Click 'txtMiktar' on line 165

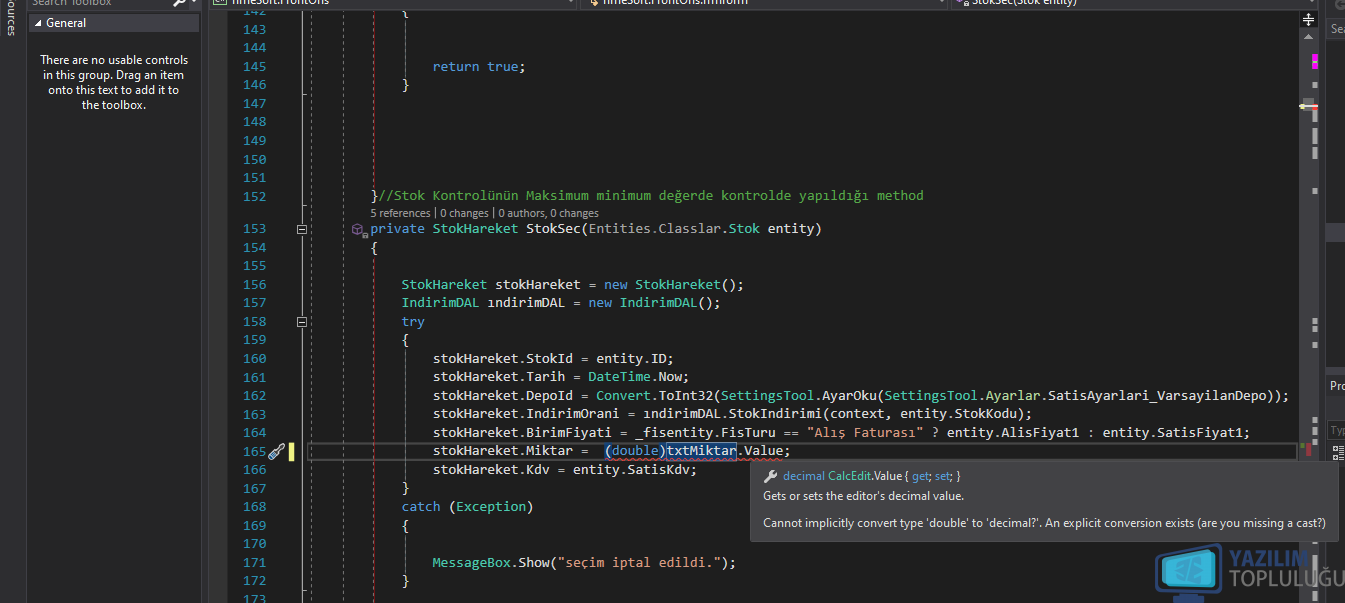701,451
